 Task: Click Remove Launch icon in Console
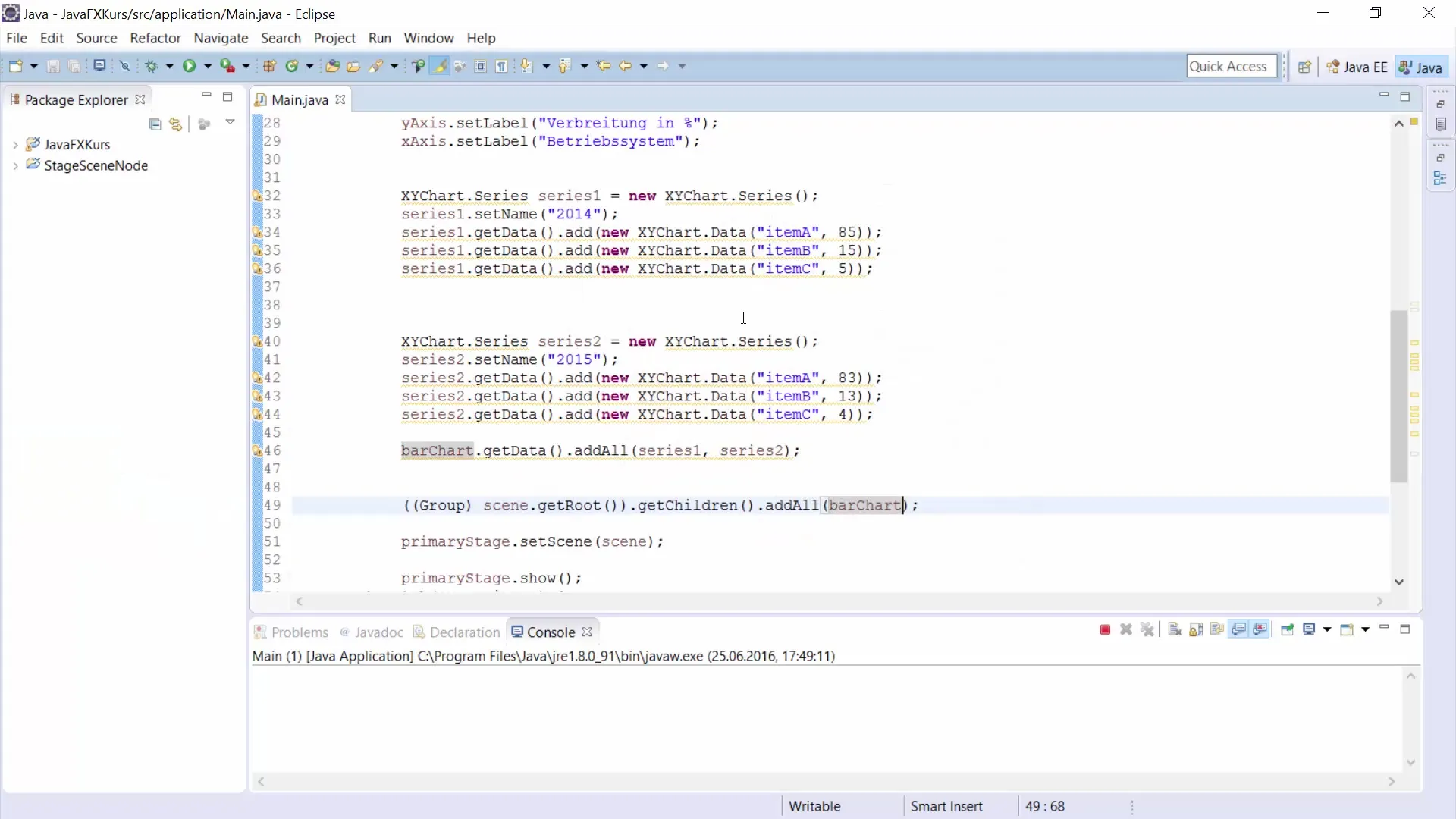[x=1126, y=629]
